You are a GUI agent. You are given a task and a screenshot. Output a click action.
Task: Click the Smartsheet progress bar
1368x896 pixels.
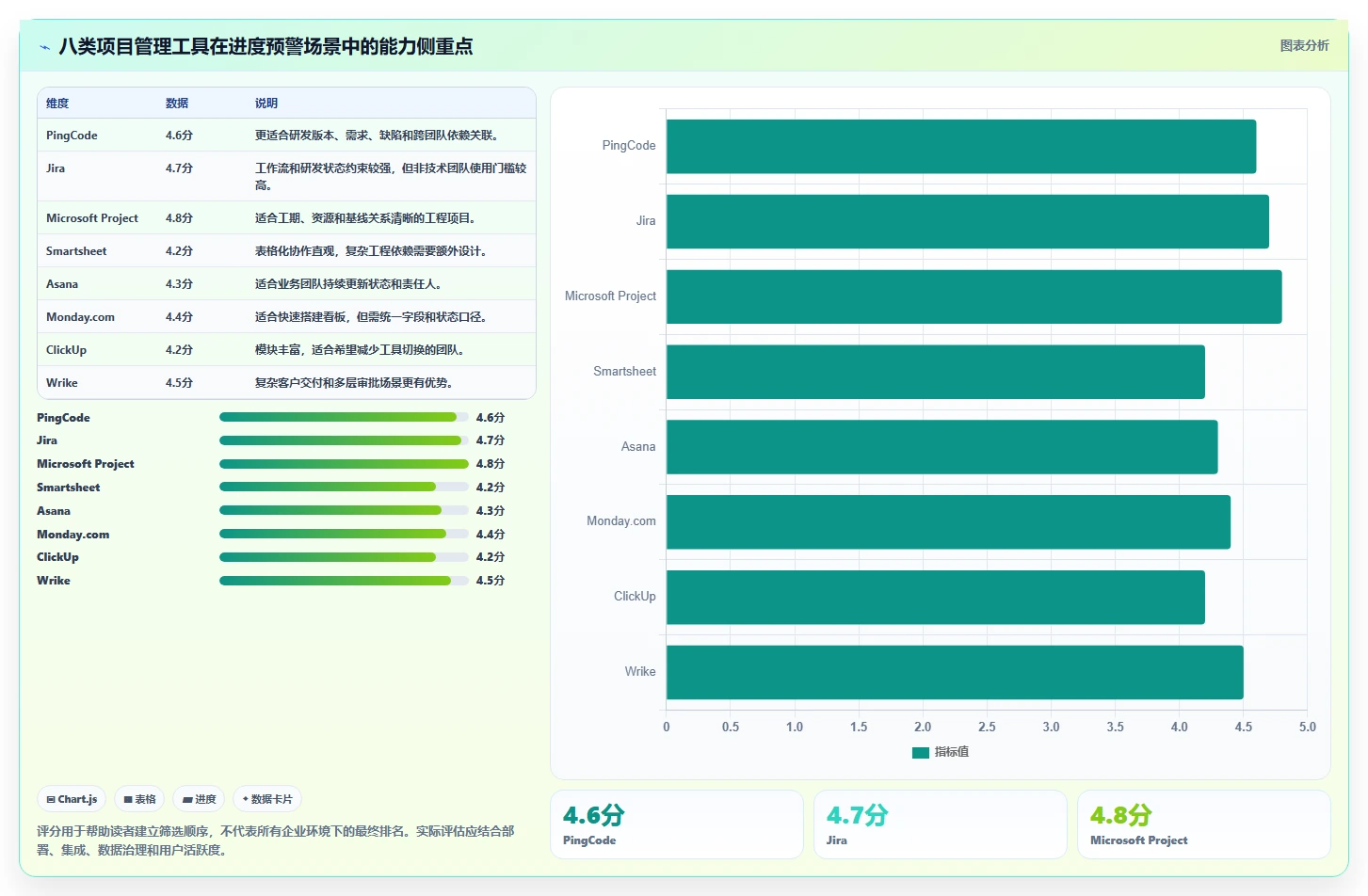[x=344, y=487]
